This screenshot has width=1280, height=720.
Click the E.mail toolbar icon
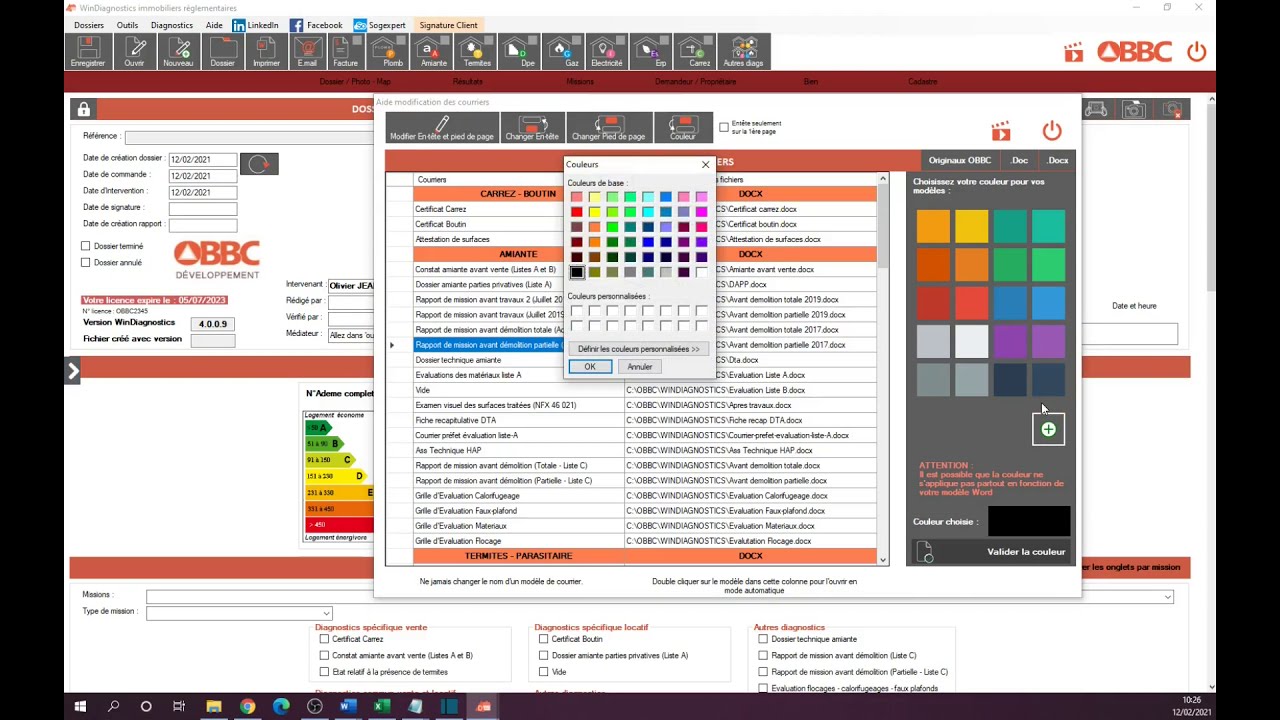[307, 52]
